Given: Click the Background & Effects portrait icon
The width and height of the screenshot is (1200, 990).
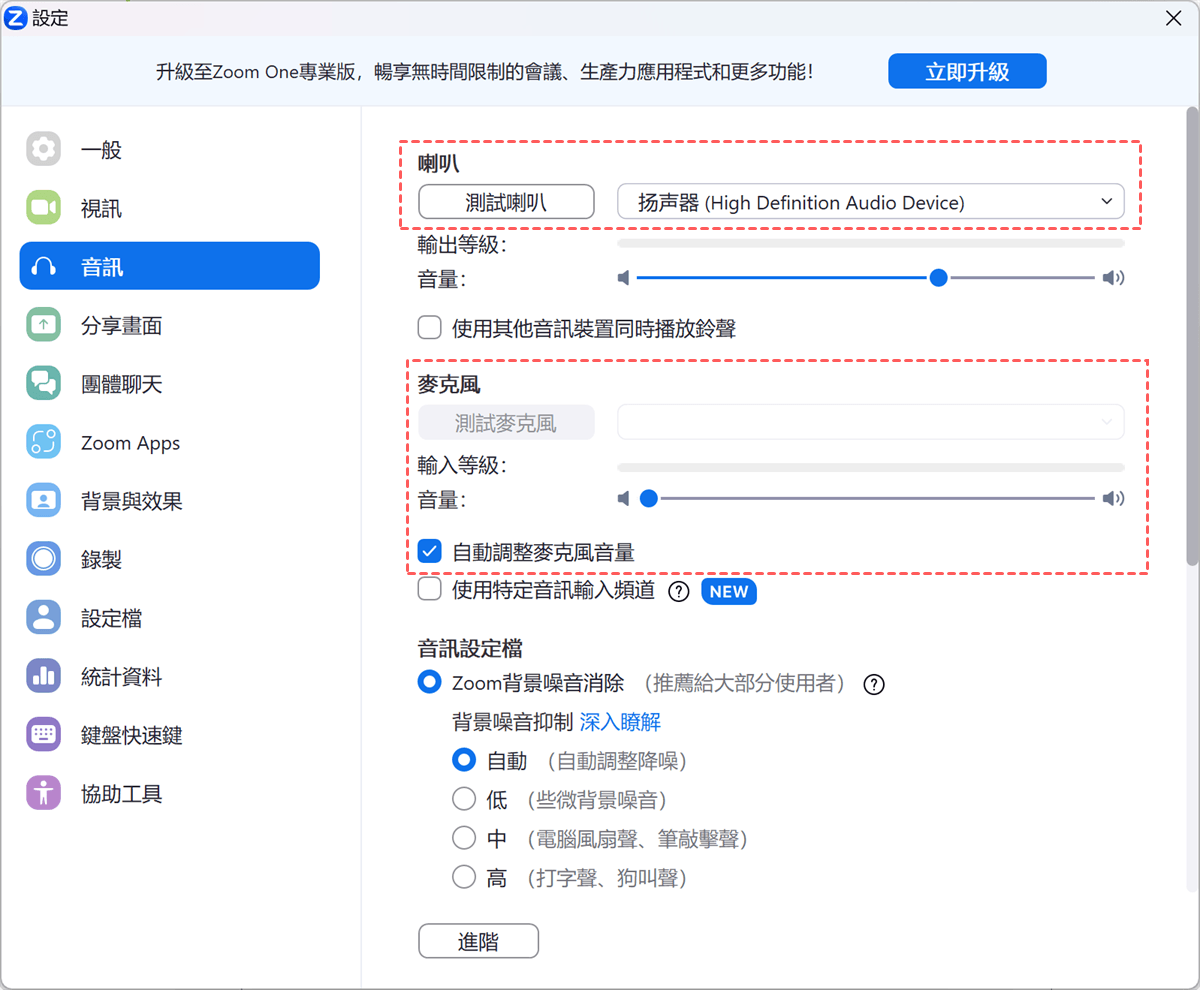Looking at the screenshot, I should (43, 501).
